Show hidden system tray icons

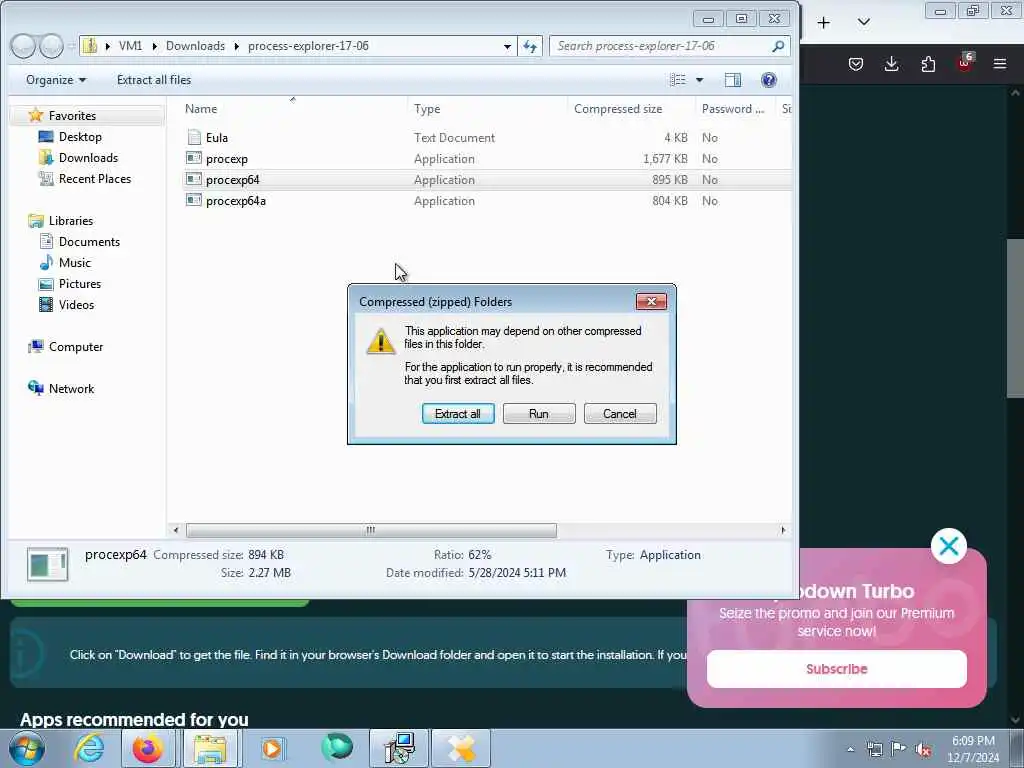click(x=850, y=749)
